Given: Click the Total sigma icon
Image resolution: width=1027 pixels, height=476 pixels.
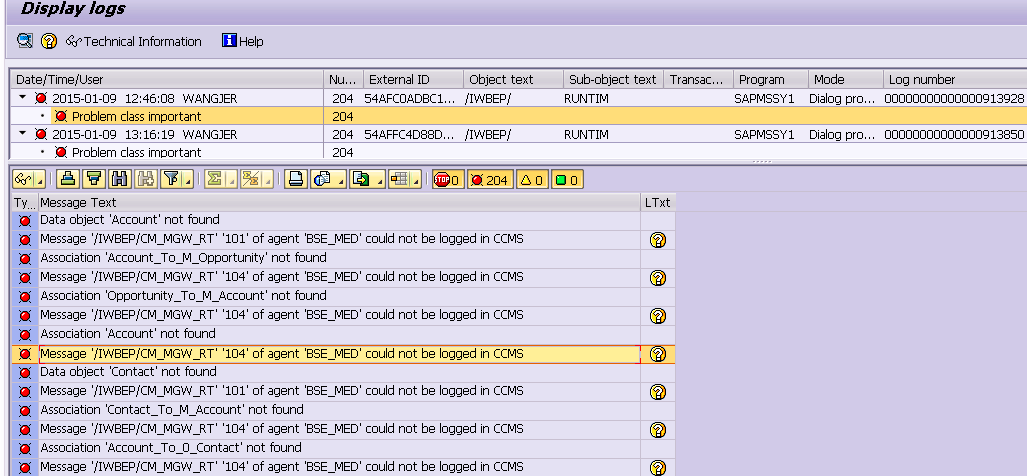Looking at the screenshot, I should (x=215, y=179).
